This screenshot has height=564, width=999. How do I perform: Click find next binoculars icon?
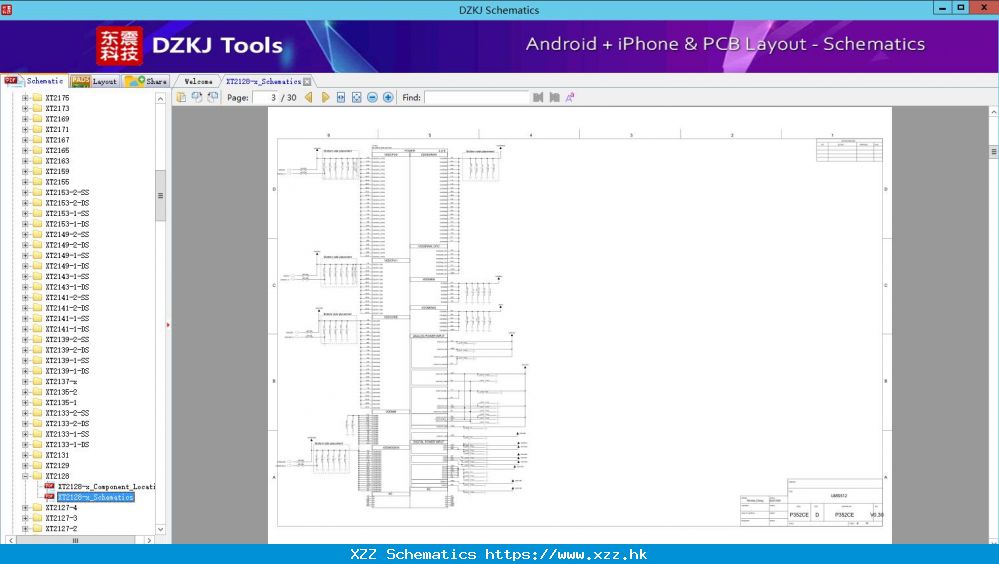(x=554, y=98)
